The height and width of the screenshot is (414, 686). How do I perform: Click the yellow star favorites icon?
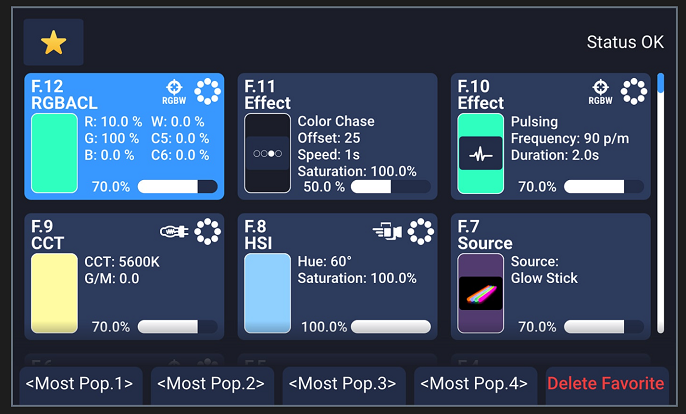53,42
